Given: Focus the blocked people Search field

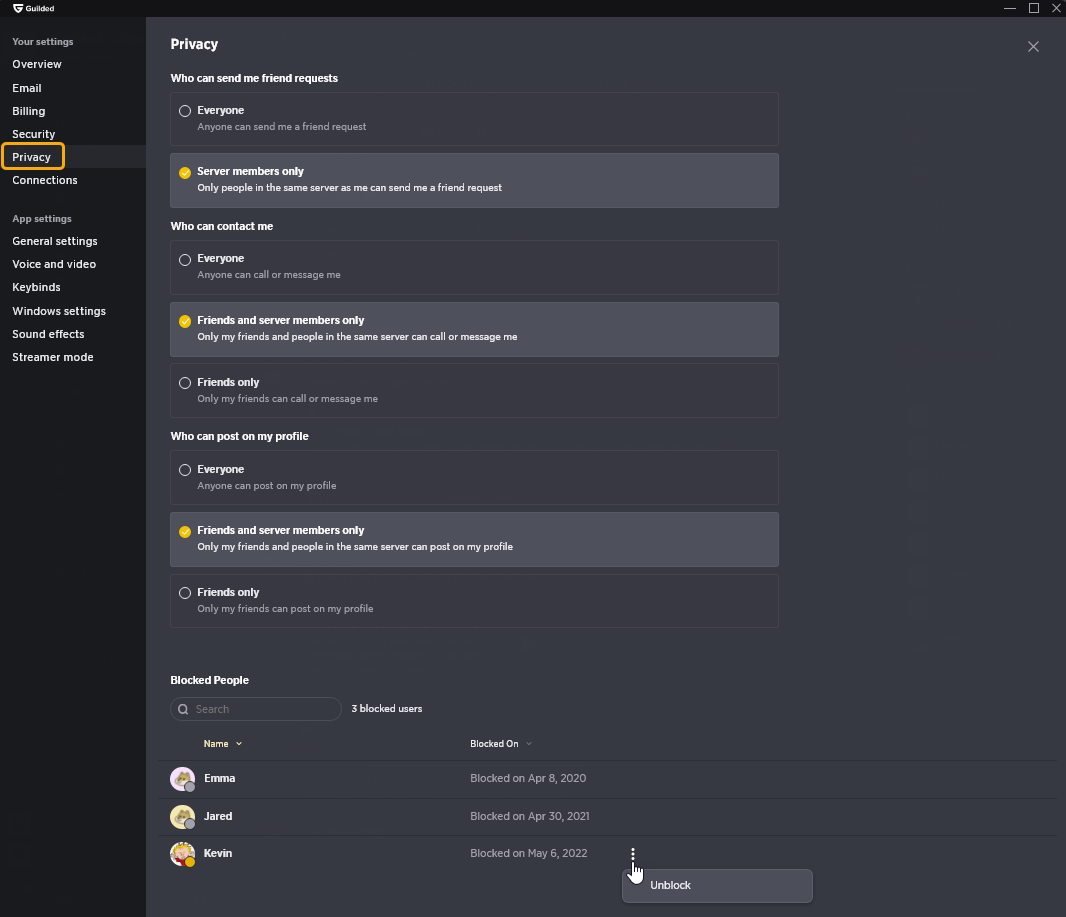Looking at the screenshot, I should click(256, 709).
